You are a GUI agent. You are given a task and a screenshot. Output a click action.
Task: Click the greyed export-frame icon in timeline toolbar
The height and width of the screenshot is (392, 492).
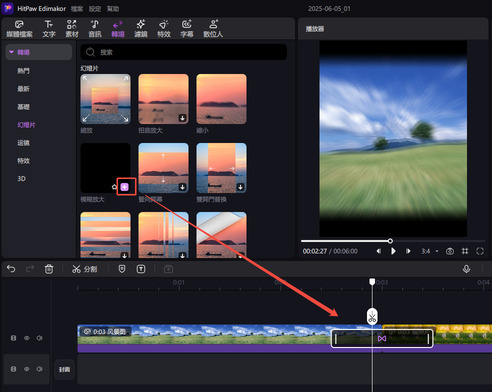(x=168, y=269)
